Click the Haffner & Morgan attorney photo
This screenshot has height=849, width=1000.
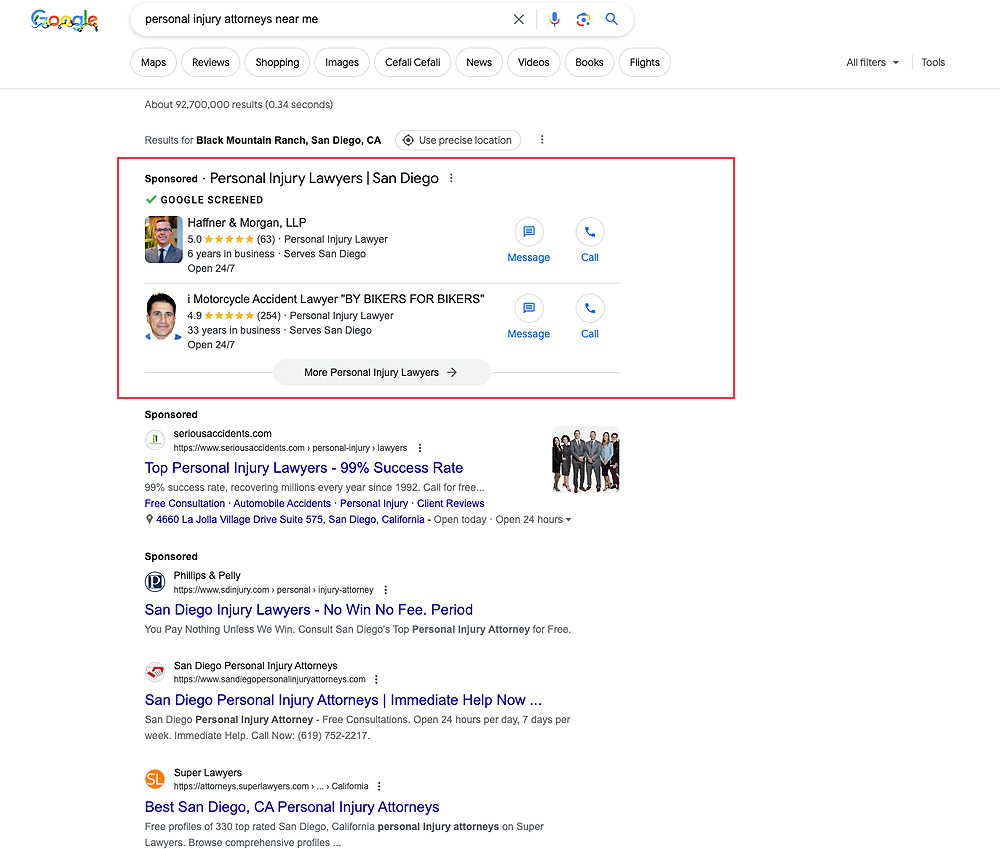[164, 240]
